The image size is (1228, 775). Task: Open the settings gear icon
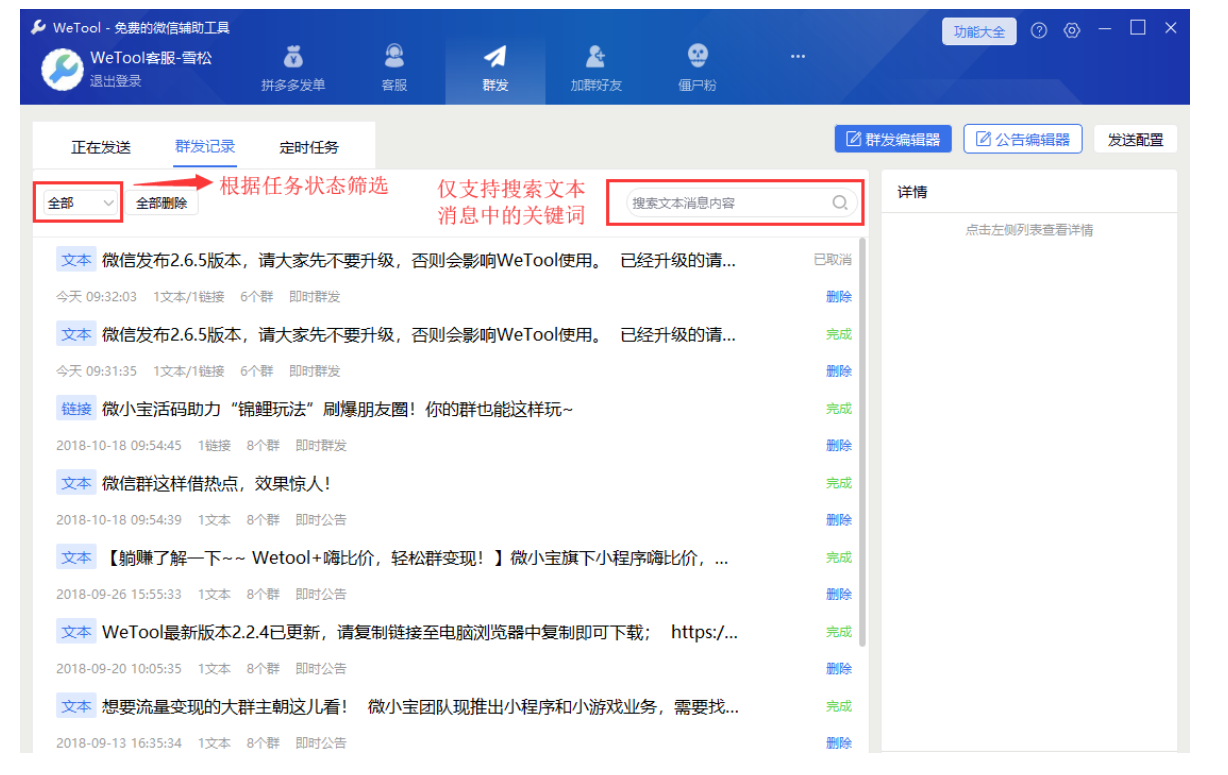(x=1072, y=31)
